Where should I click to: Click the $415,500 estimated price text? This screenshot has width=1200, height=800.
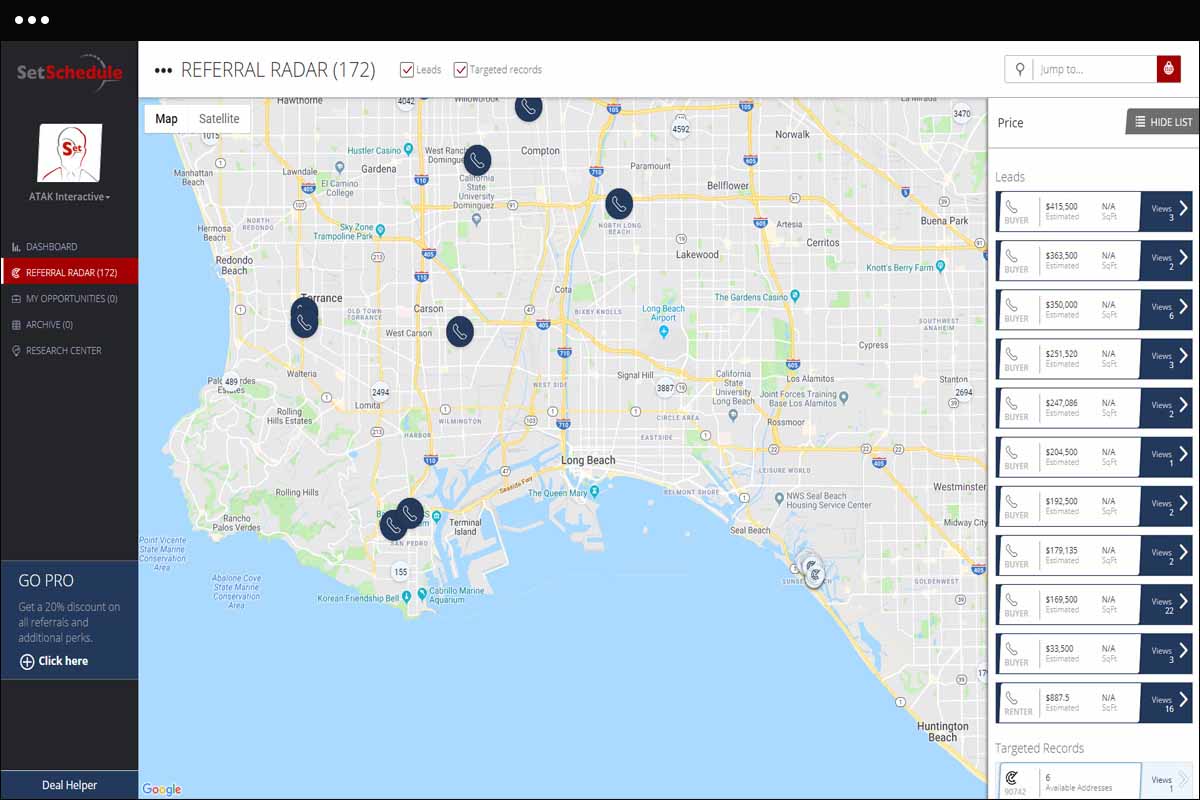1062,207
